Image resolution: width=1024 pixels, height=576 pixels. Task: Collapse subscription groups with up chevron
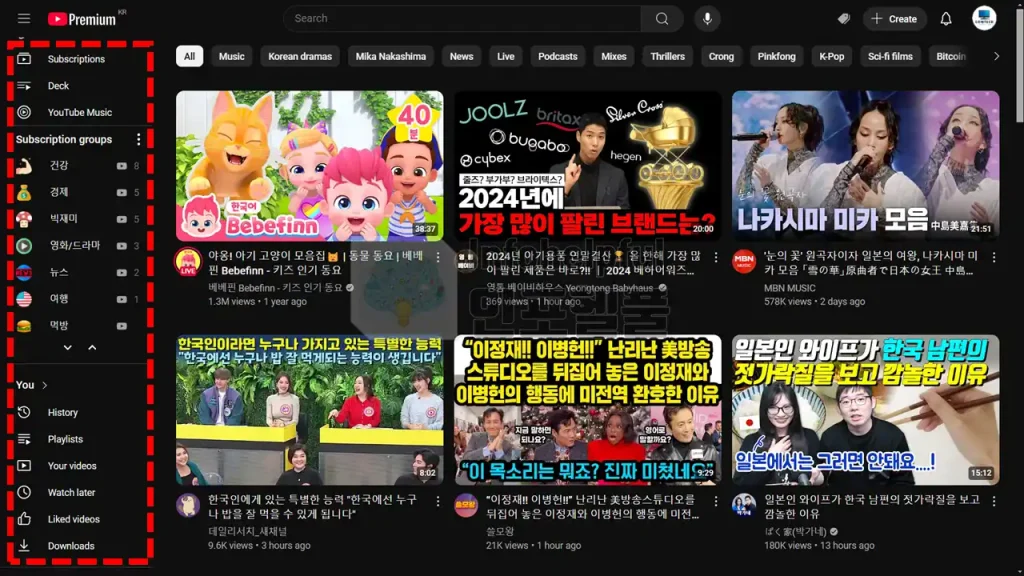click(x=92, y=347)
